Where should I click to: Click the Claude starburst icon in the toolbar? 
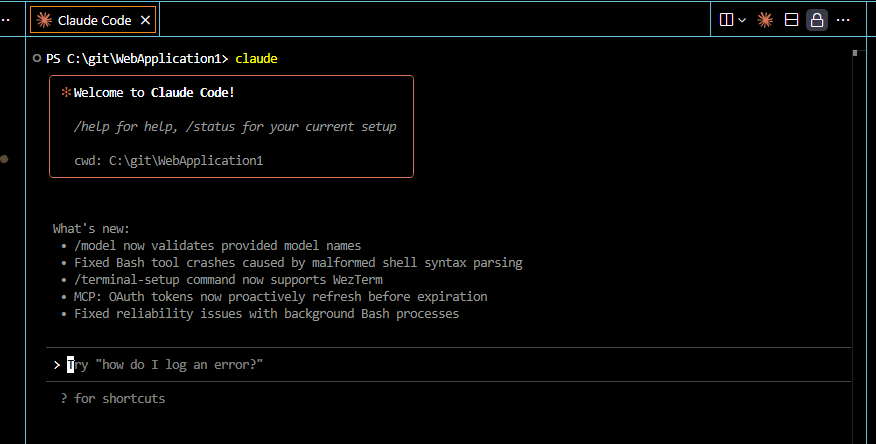point(765,20)
